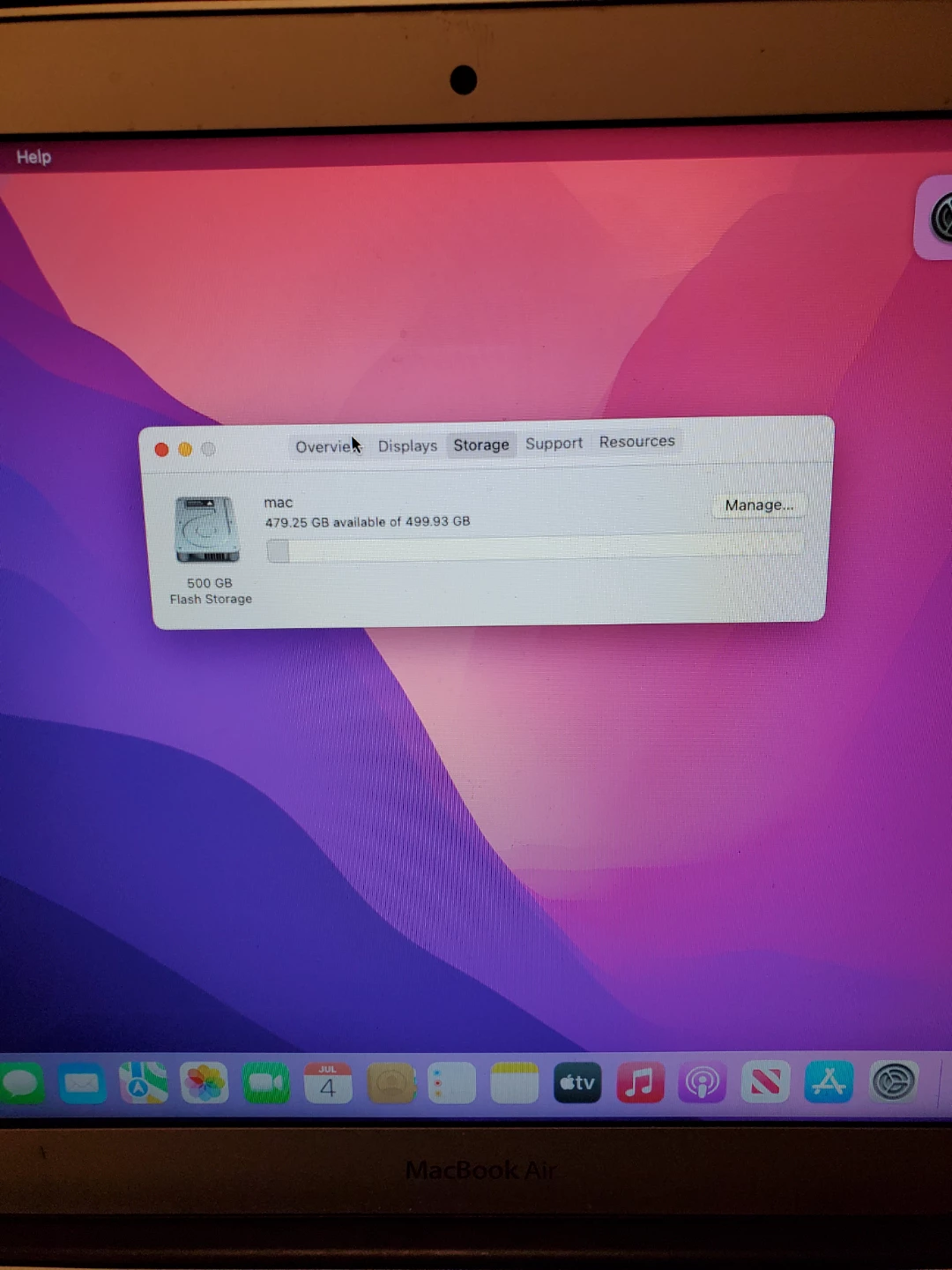
Task: Open the Help menu
Action: tap(33, 157)
